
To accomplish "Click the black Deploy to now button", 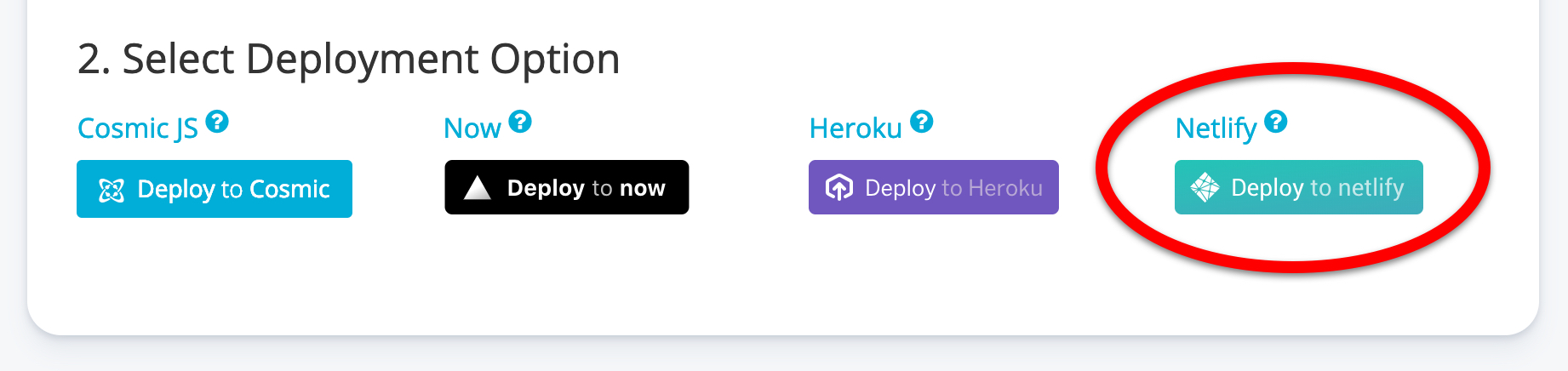I will click(567, 187).
